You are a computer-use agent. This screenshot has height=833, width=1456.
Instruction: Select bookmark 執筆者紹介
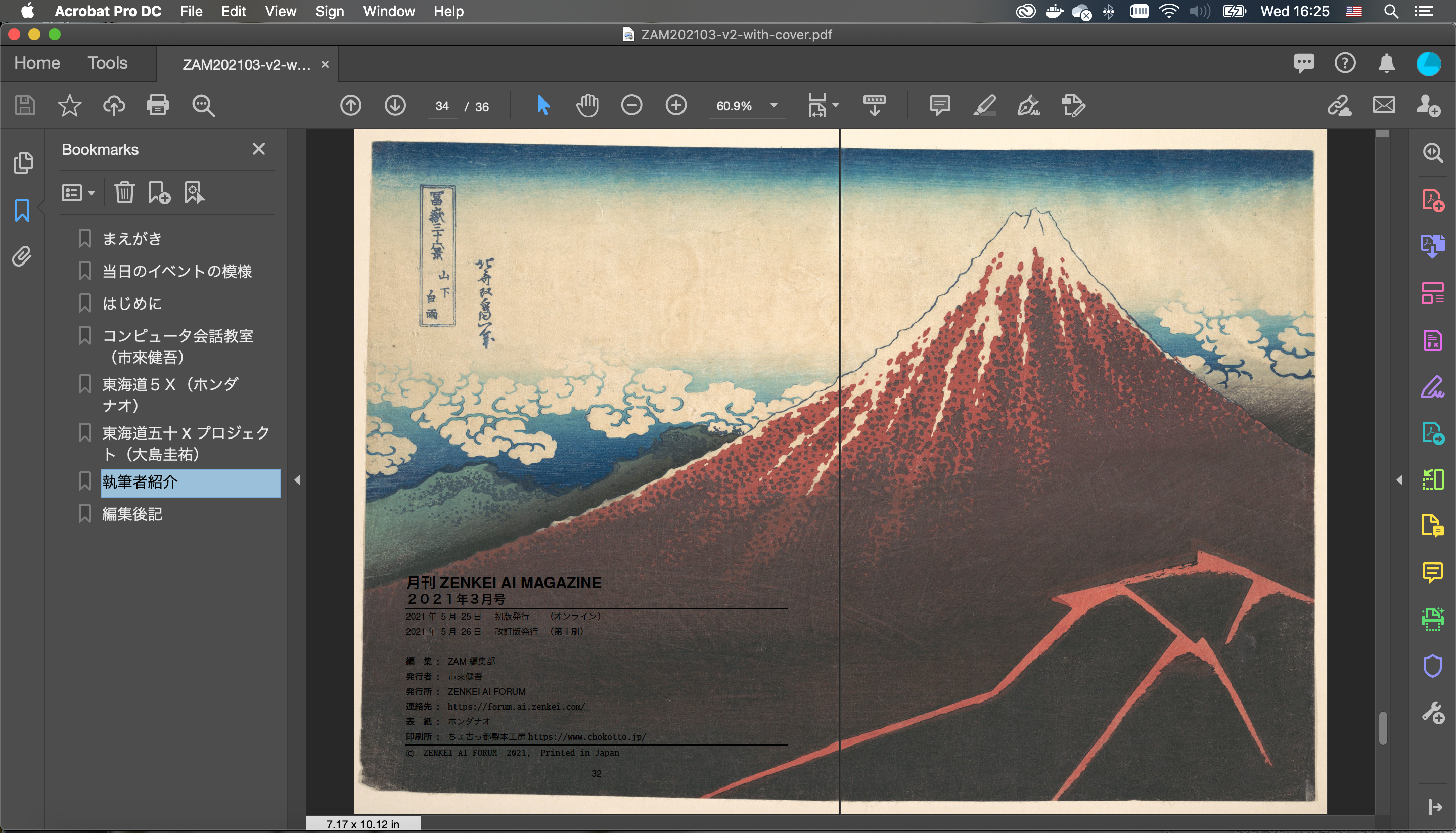tap(191, 483)
